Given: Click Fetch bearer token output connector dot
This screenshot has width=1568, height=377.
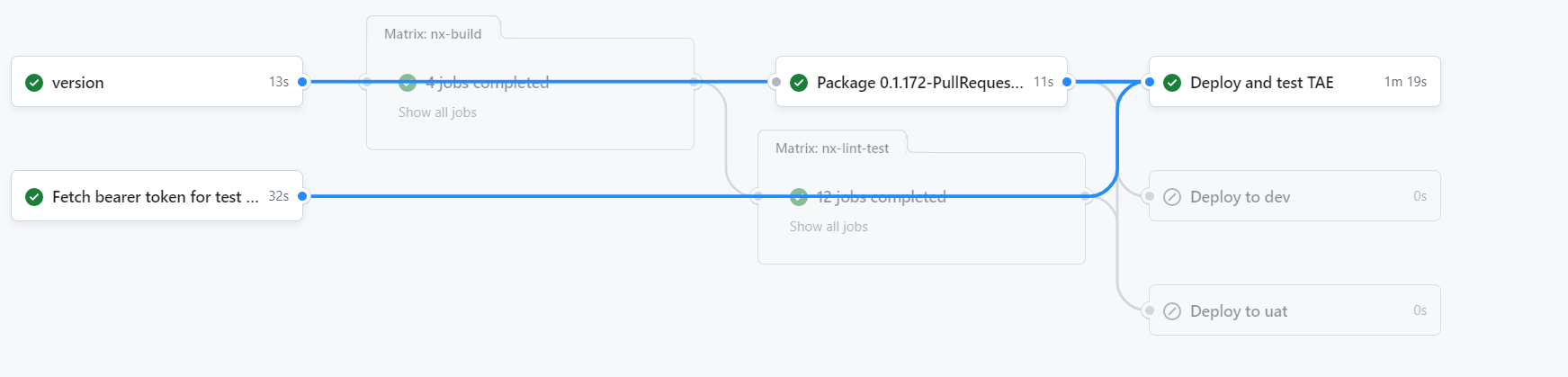Looking at the screenshot, I should (x=302, y=196).
